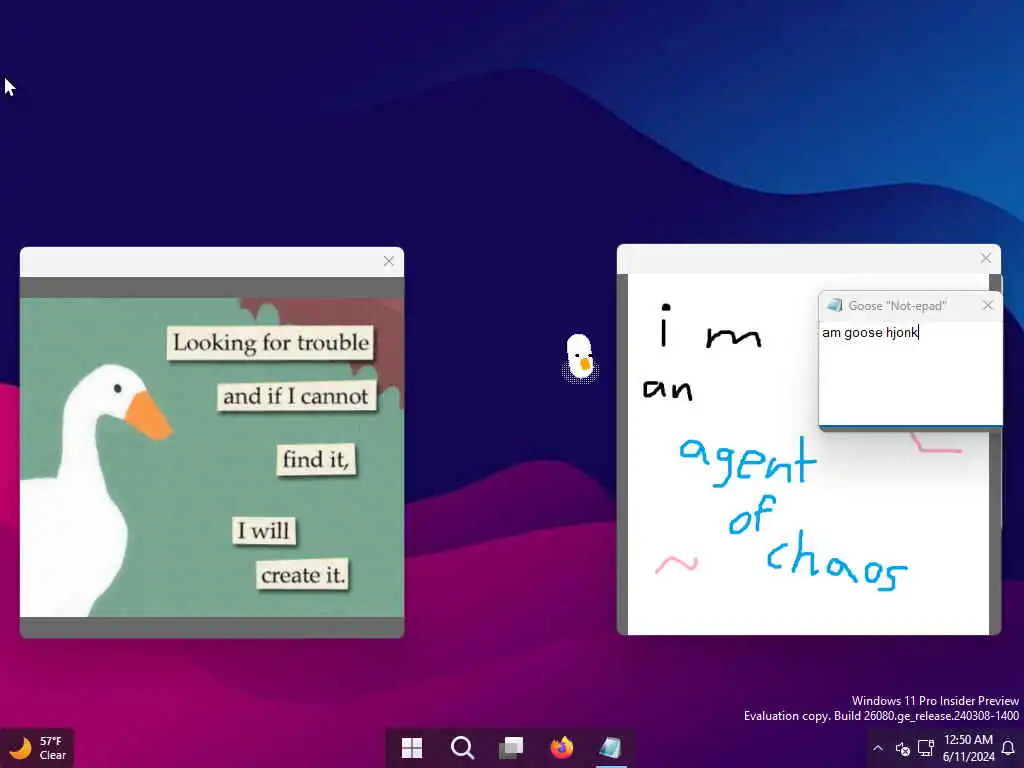Open Task View on the taskbar

pos(511,748)
